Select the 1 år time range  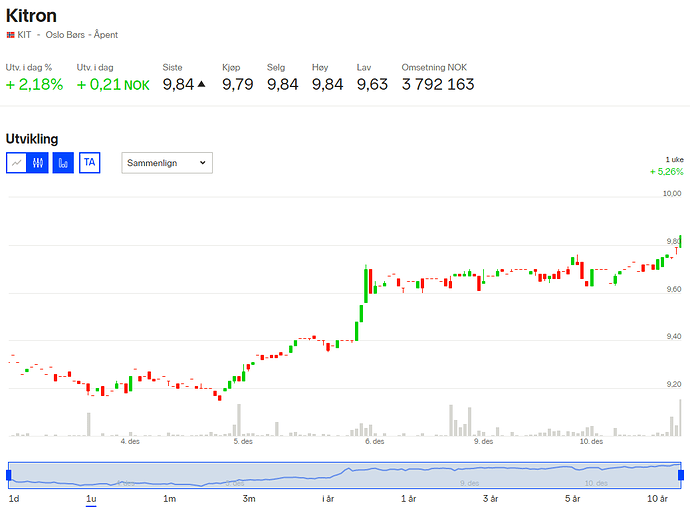click(x=408, y=499)
